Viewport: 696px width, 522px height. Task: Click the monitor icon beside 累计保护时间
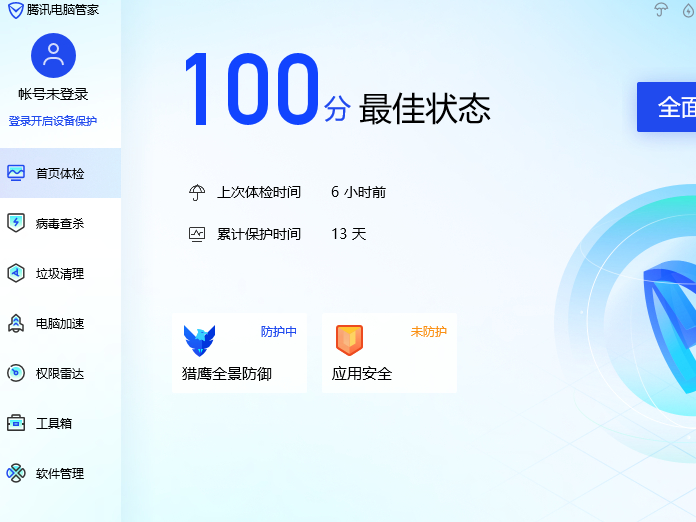(x=197, y=234)
